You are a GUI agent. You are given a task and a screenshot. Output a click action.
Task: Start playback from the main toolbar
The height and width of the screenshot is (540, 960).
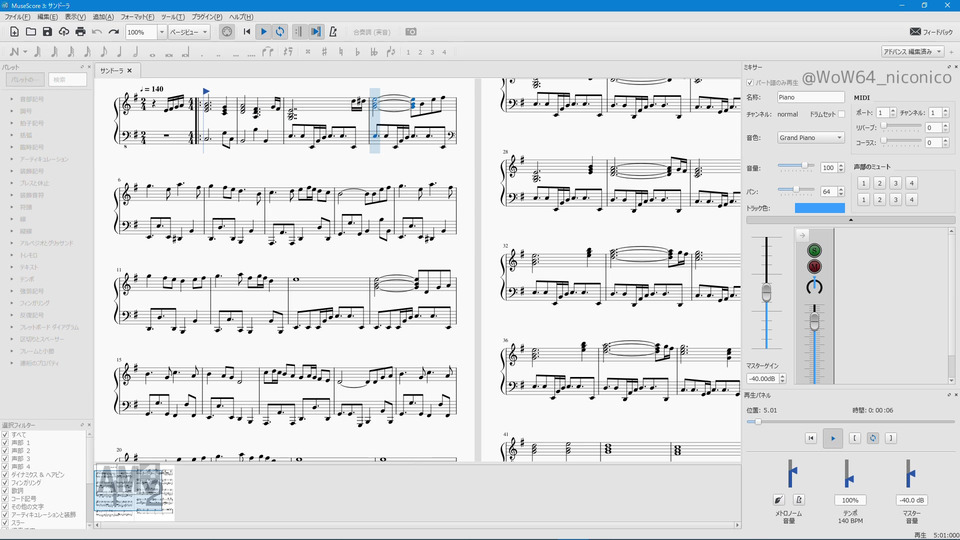tap(264, 32)
